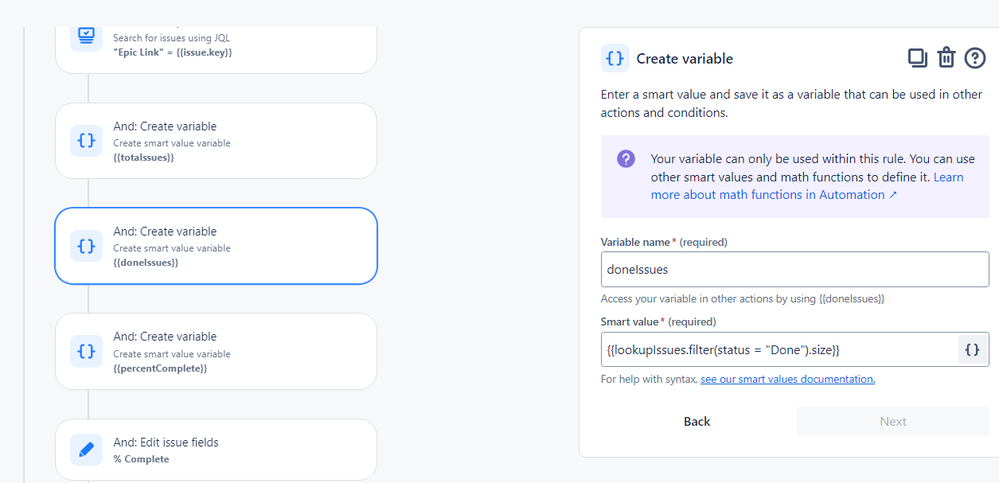The width and height of the screenshot is (999, 483).
Task: Open Learn more about math functions link
Action: coord(807,185)
